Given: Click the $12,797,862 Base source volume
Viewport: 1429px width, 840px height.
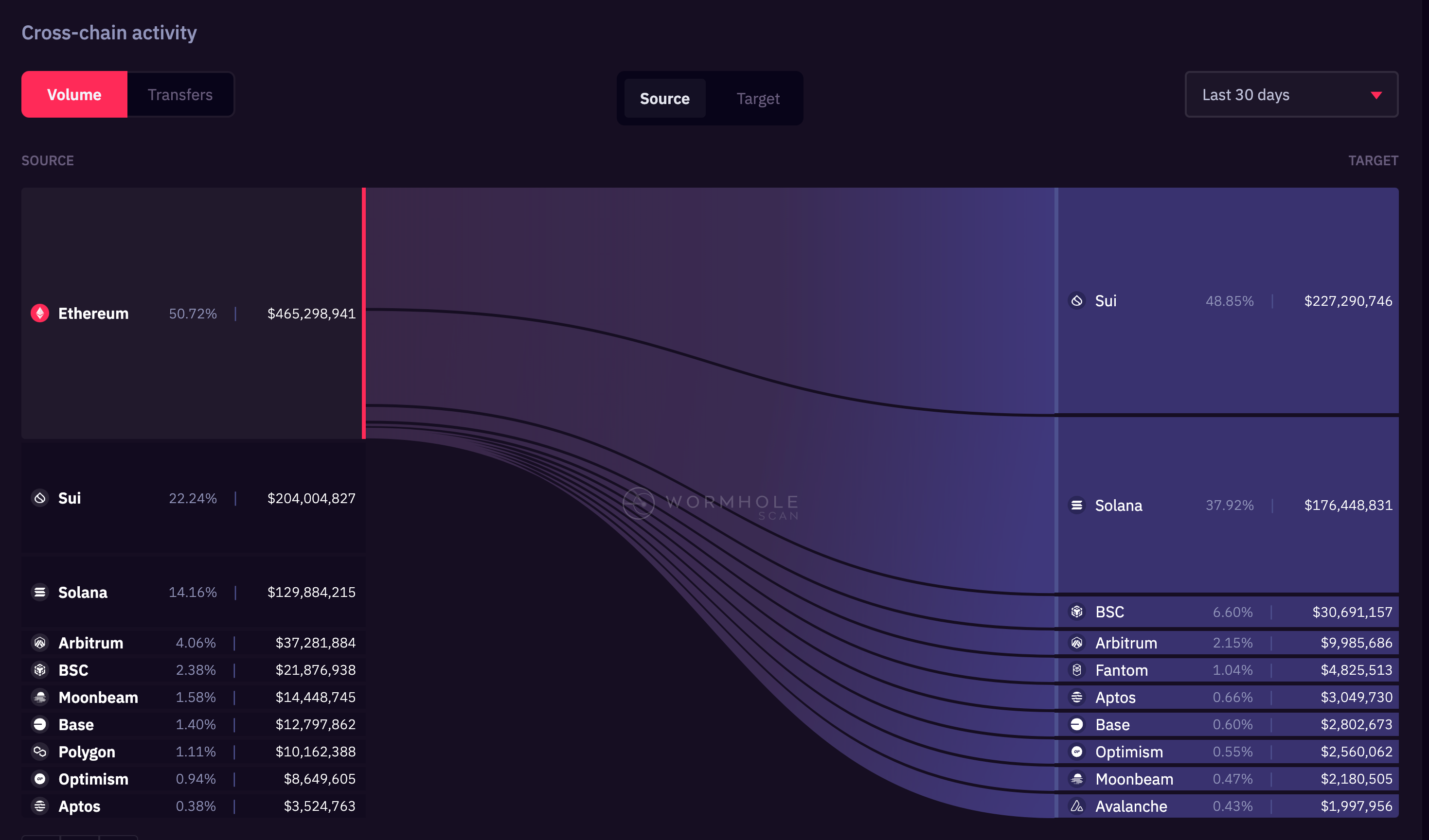Looking at the screenshot, I should 315,724.
